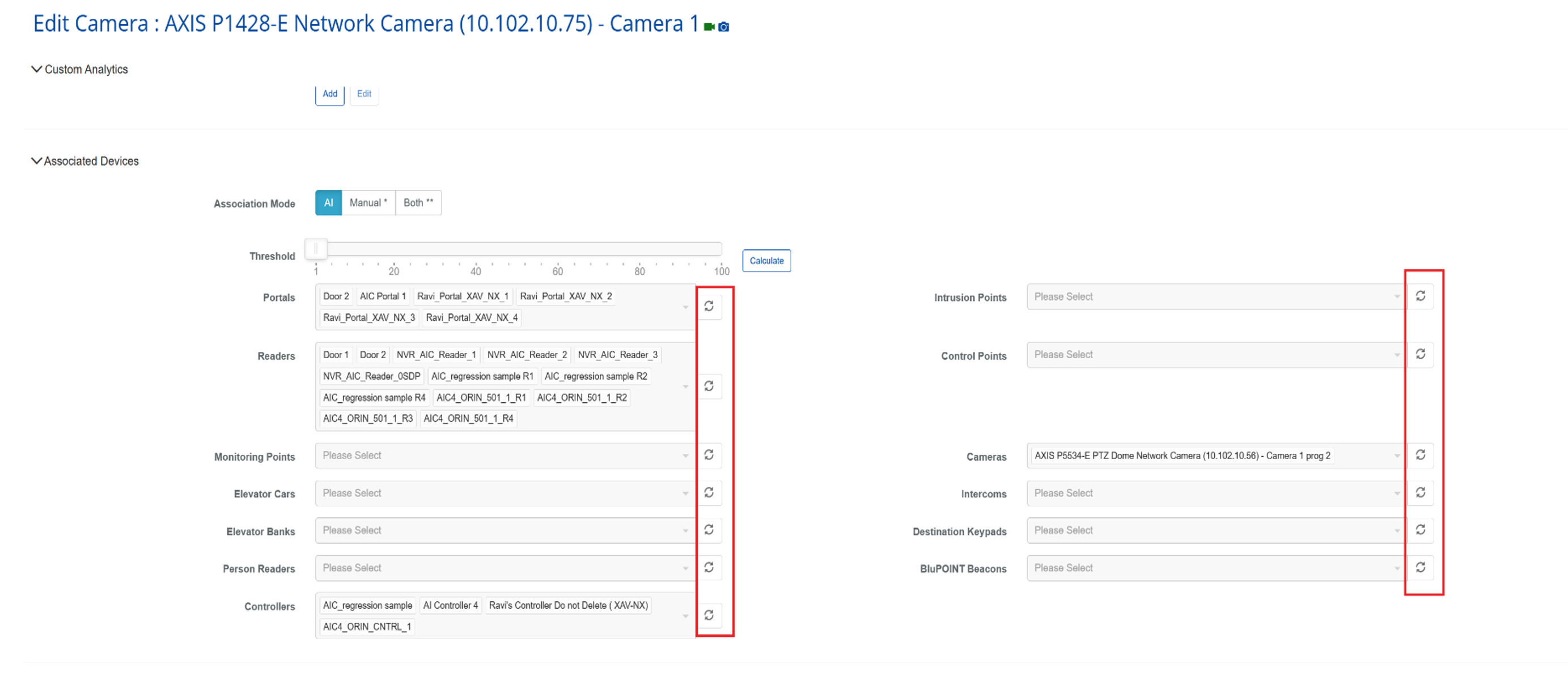
Task: Refresh the Cameras association list
Action: 1420,456
